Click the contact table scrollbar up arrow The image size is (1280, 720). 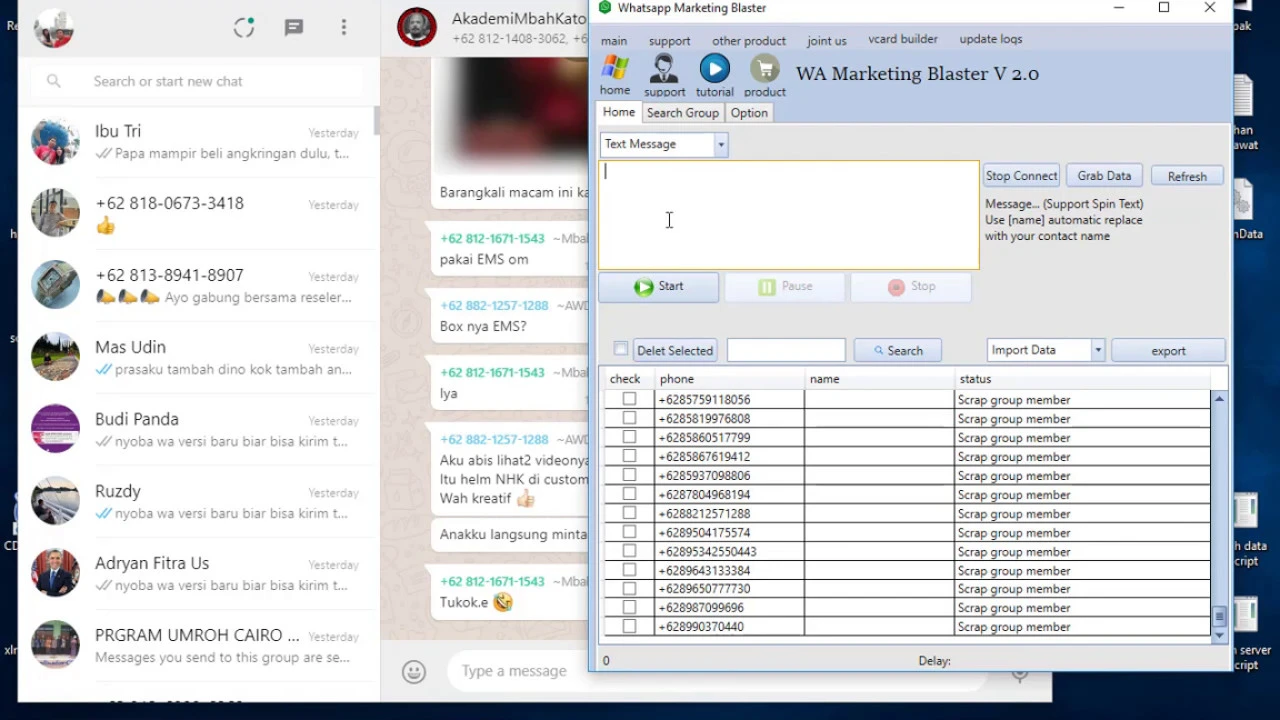pos(1219,398)
